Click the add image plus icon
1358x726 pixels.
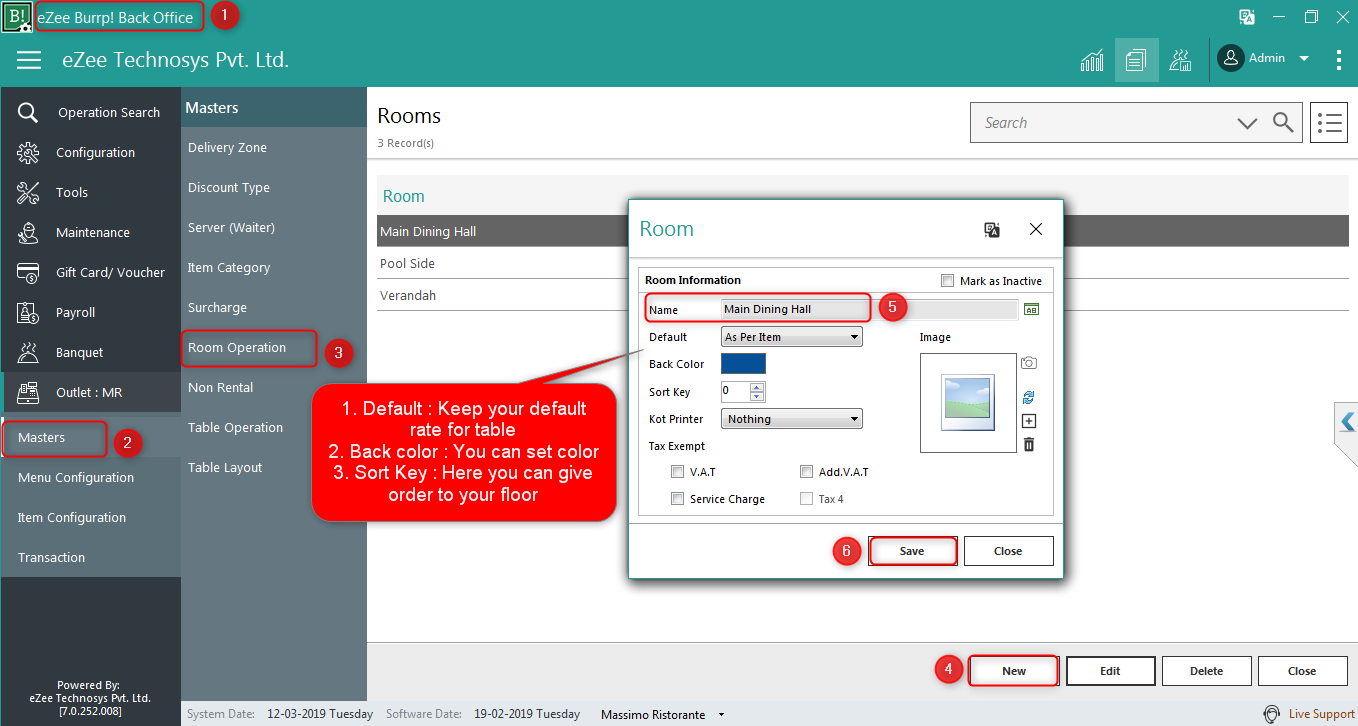[1029, 421]
